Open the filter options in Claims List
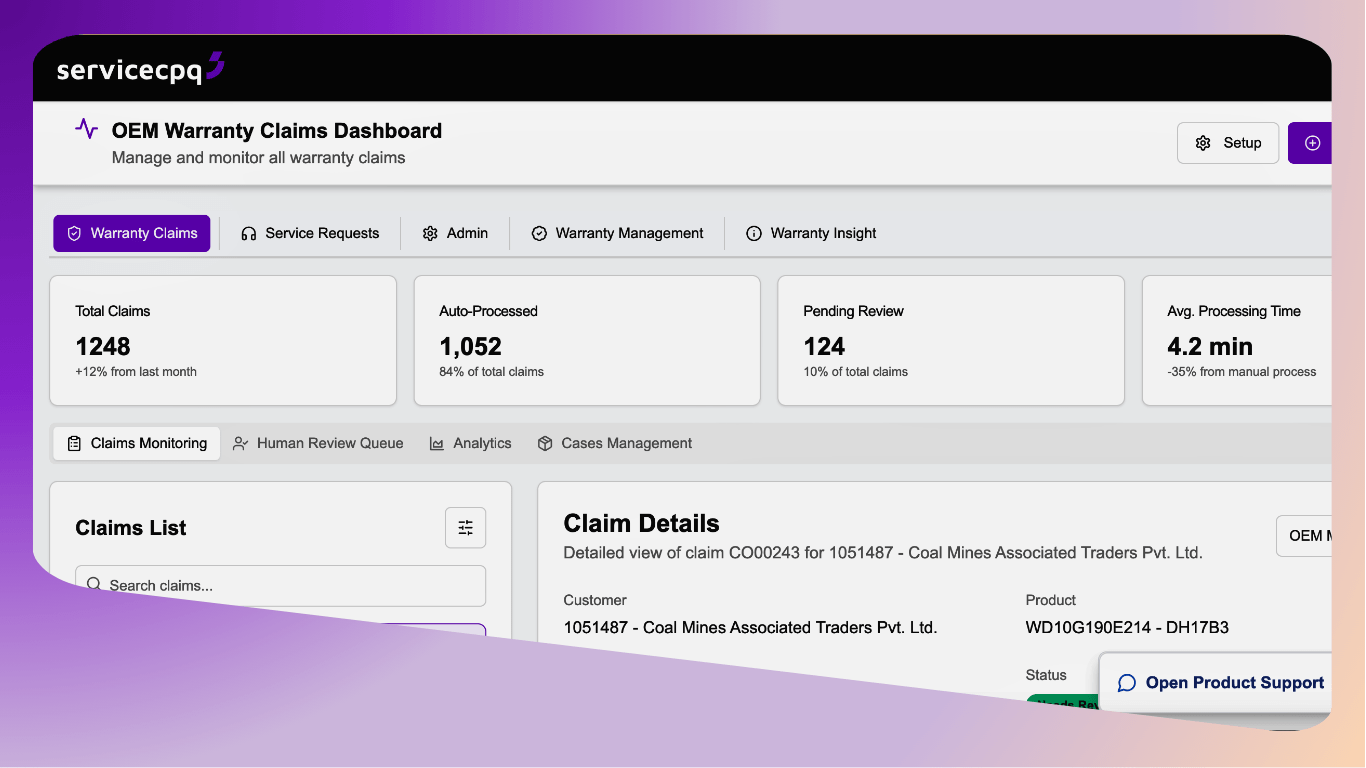This screenshot has width=1366, height=768. pyautogui.click(x=465, y=527)
